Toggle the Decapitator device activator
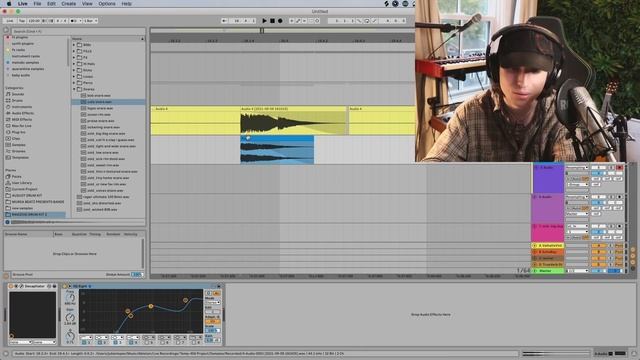The width and height of the screenshot is (640, 360). point(11,286)
